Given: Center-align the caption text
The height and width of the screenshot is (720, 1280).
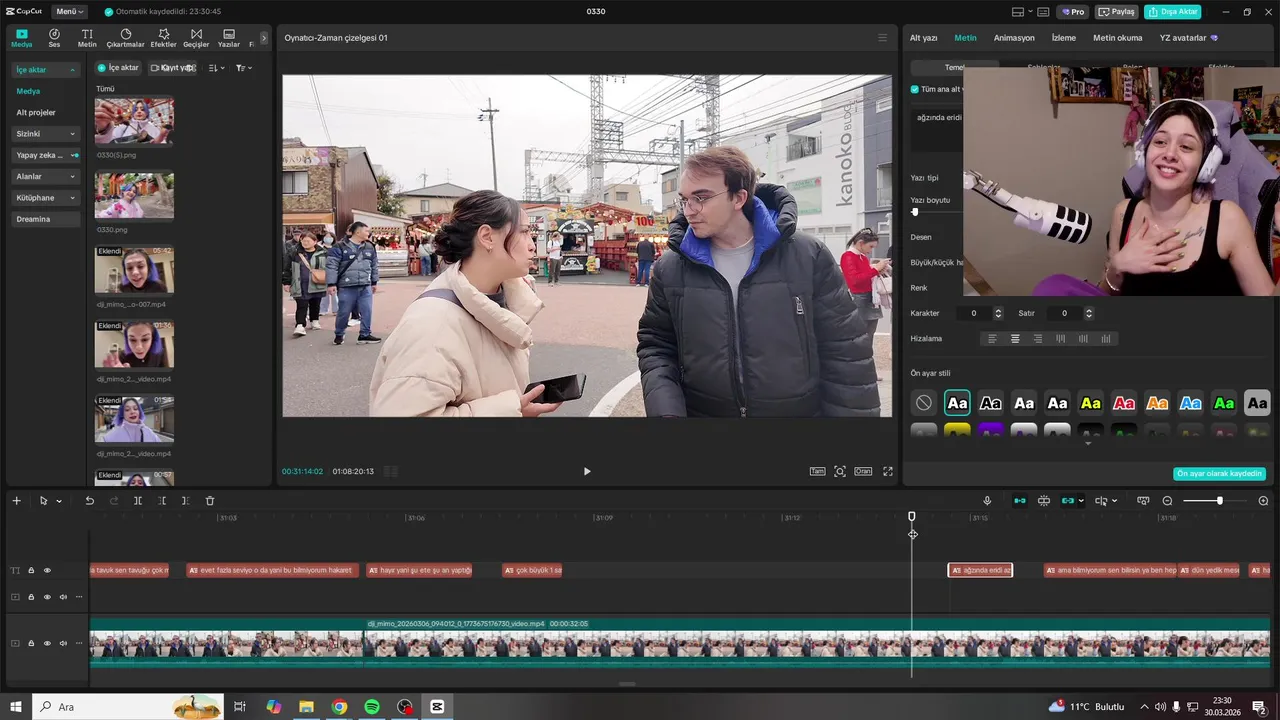Looking at the screenshot, I should pos(1015,339).
